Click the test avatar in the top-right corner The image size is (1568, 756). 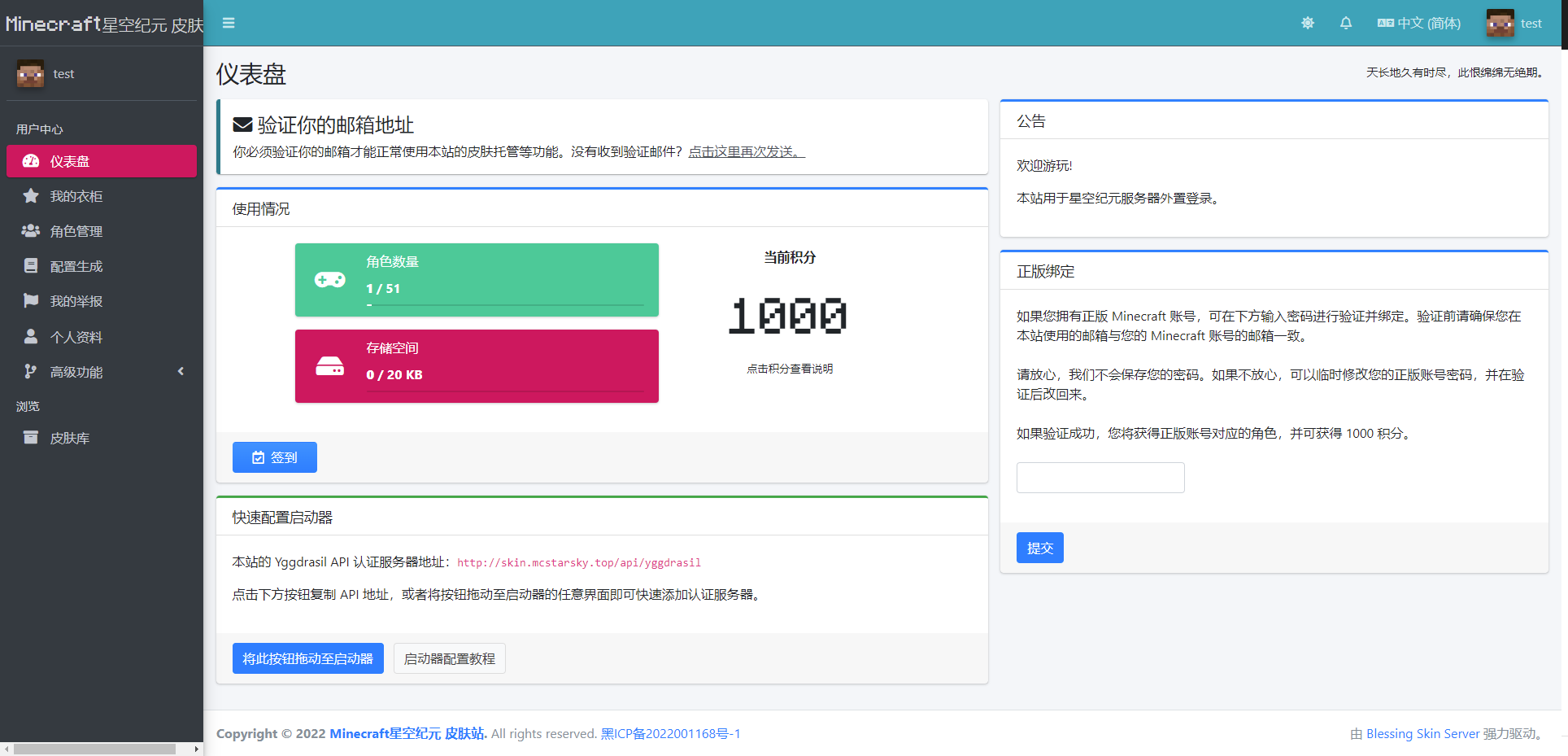coord(1500,23)
